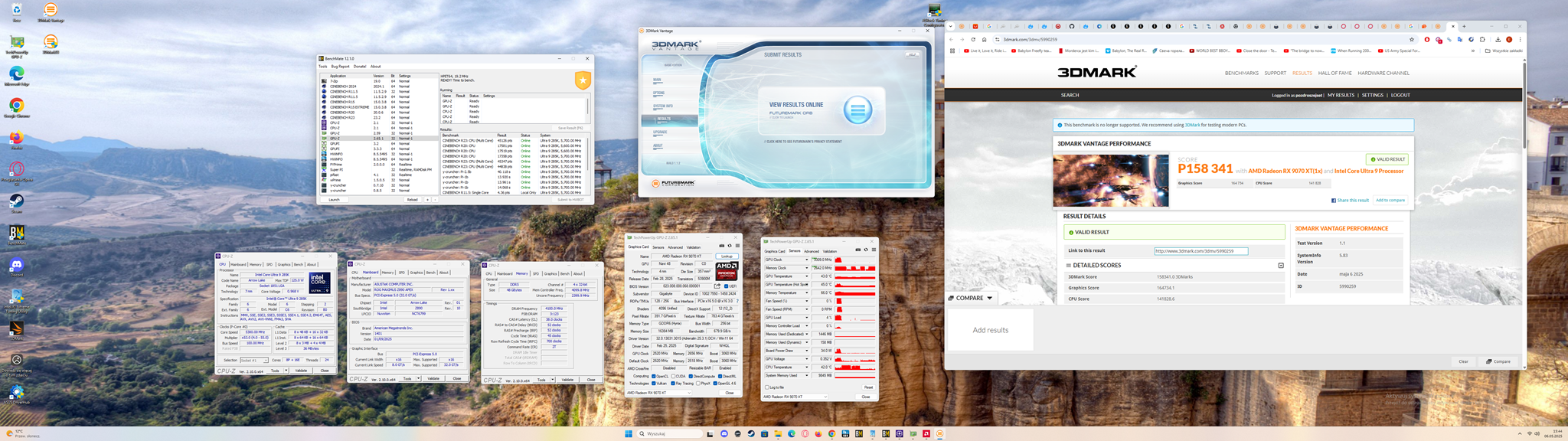
Task: Switch to Advanced tab in GPU-Z Graphics Card window
Action: click(675, 247)
